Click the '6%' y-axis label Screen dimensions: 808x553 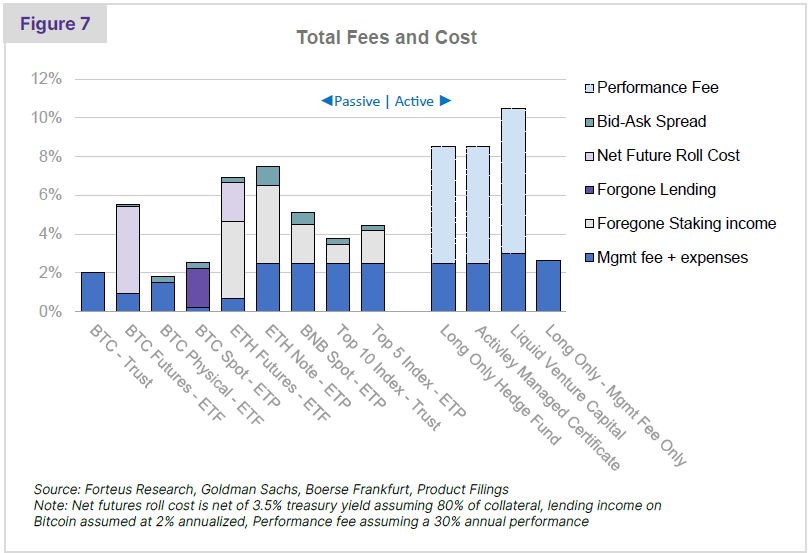(50, 195)
